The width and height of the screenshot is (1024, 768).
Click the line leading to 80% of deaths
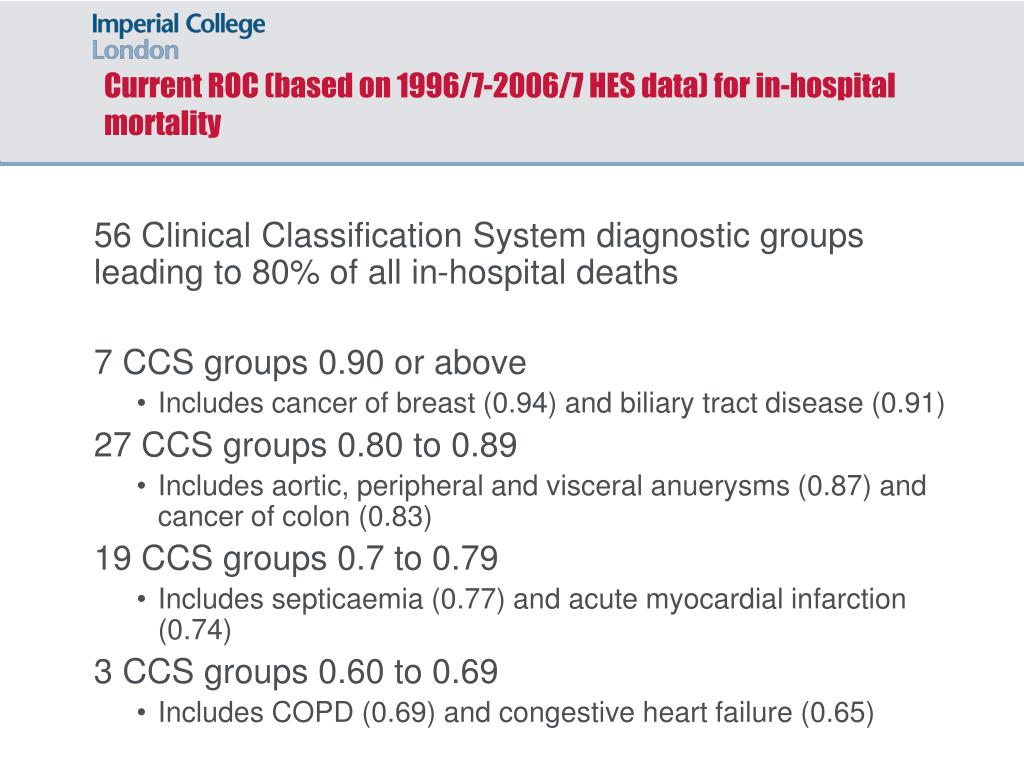click(x=385, y=272)
